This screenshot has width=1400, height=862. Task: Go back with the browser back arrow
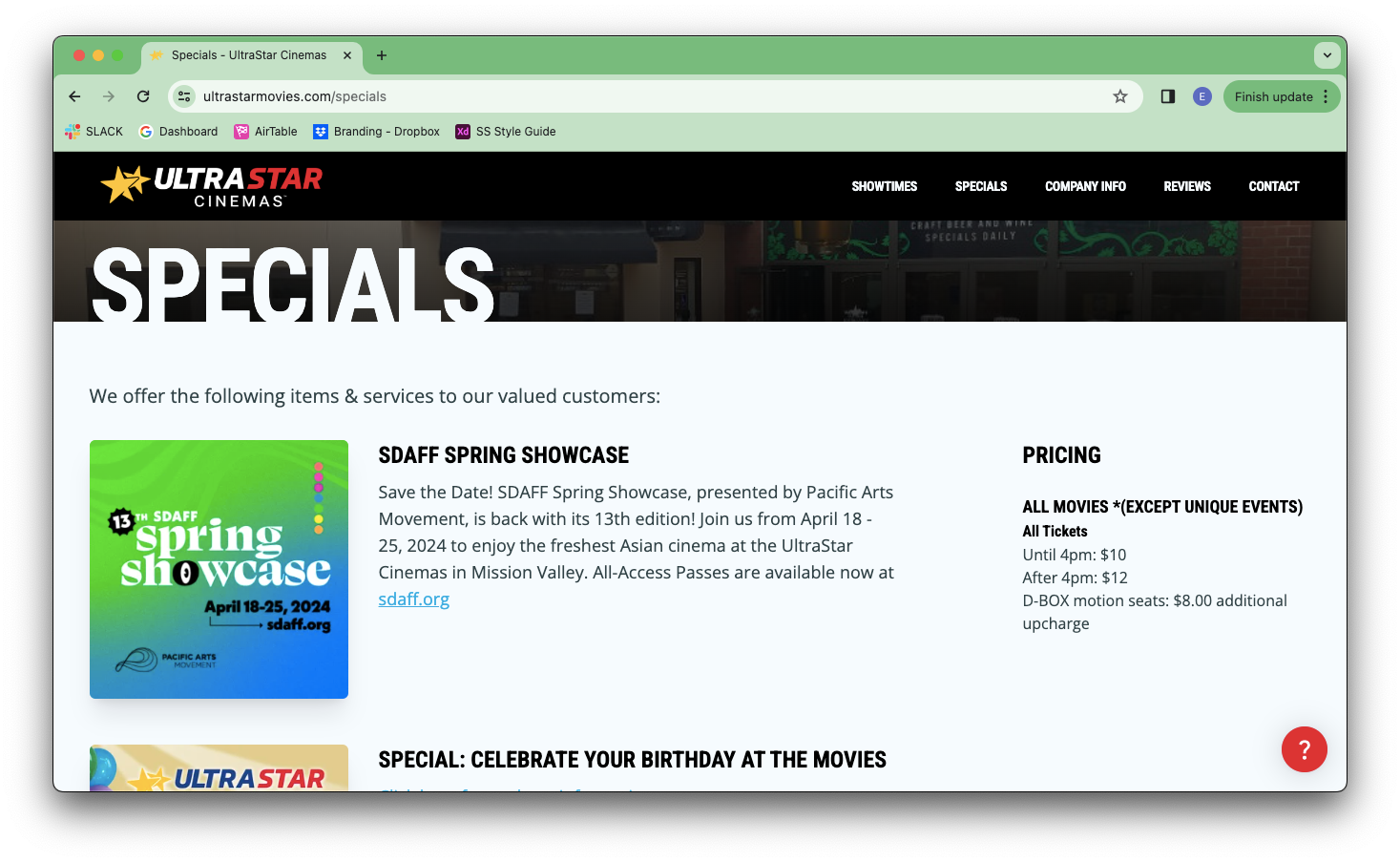click(x=74, y=96)
